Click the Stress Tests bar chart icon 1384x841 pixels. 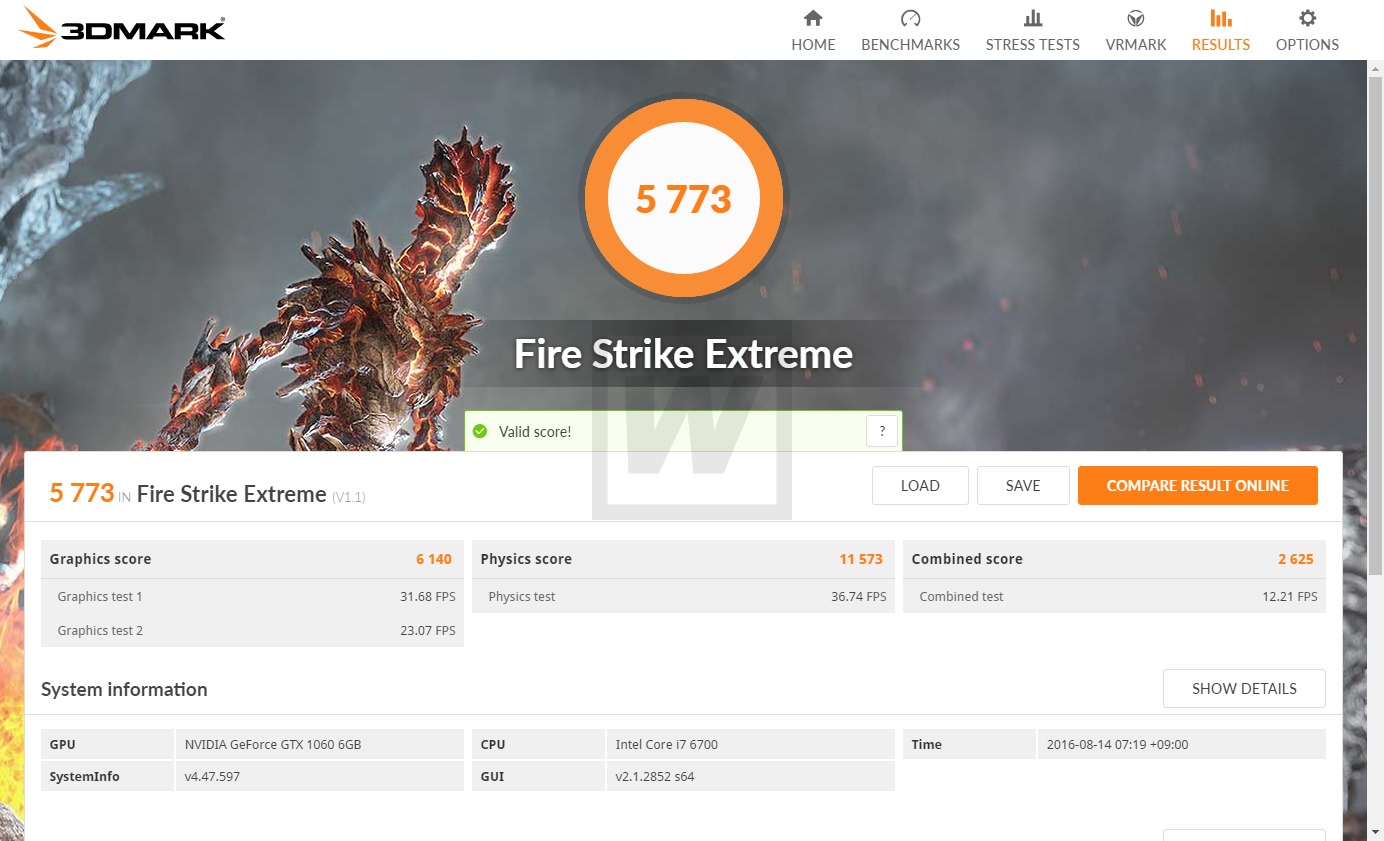(1033, 18)
